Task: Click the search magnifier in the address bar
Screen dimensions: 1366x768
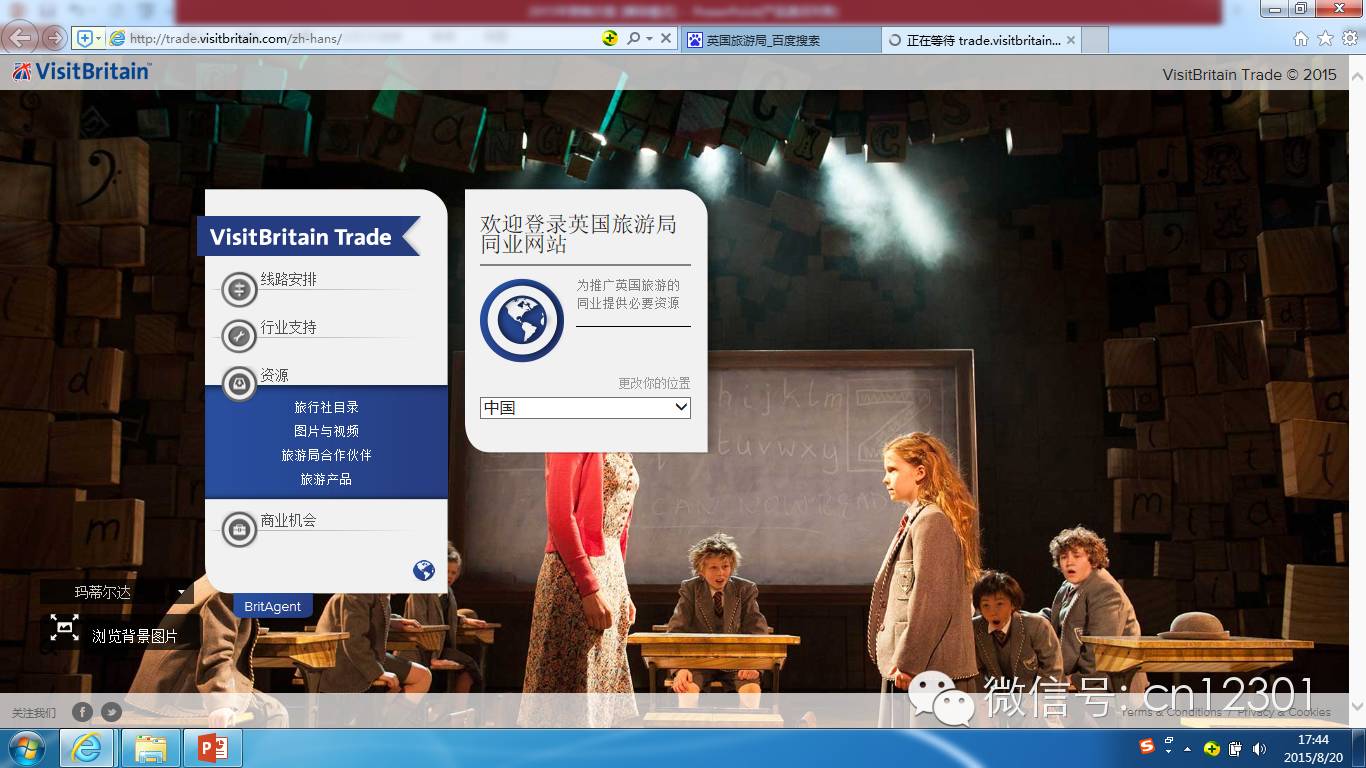Action: click(633, 38)
